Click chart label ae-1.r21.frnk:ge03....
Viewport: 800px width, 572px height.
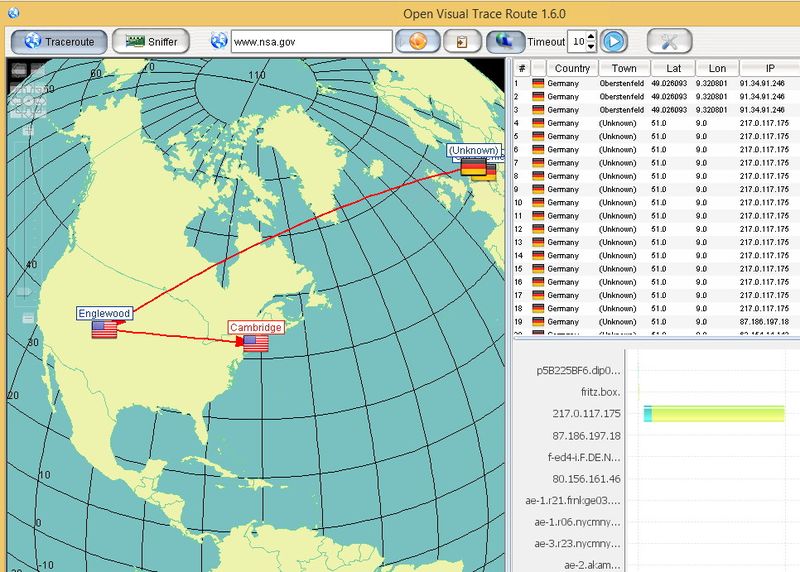click(x=573, y=501)
